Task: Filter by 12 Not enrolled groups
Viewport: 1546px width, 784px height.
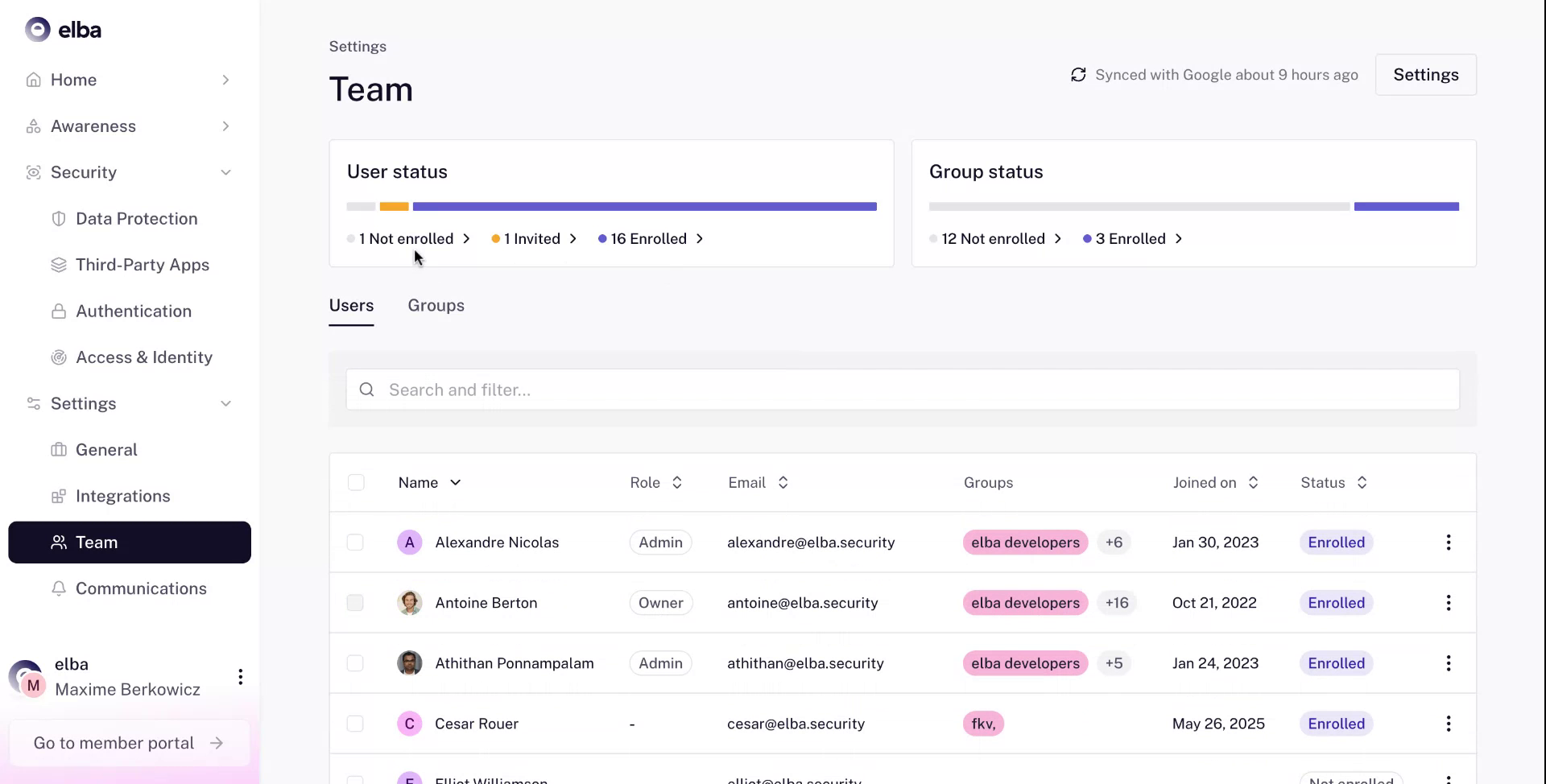Action: tap(996, 239)
